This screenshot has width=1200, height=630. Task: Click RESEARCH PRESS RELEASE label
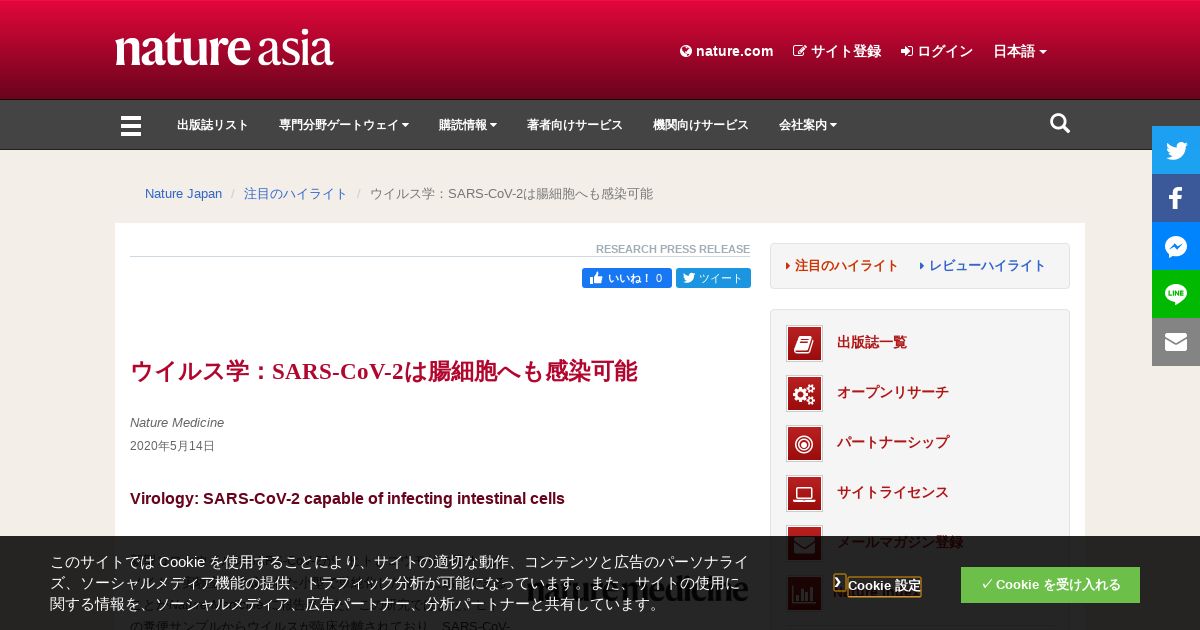(x=673, y=249)
